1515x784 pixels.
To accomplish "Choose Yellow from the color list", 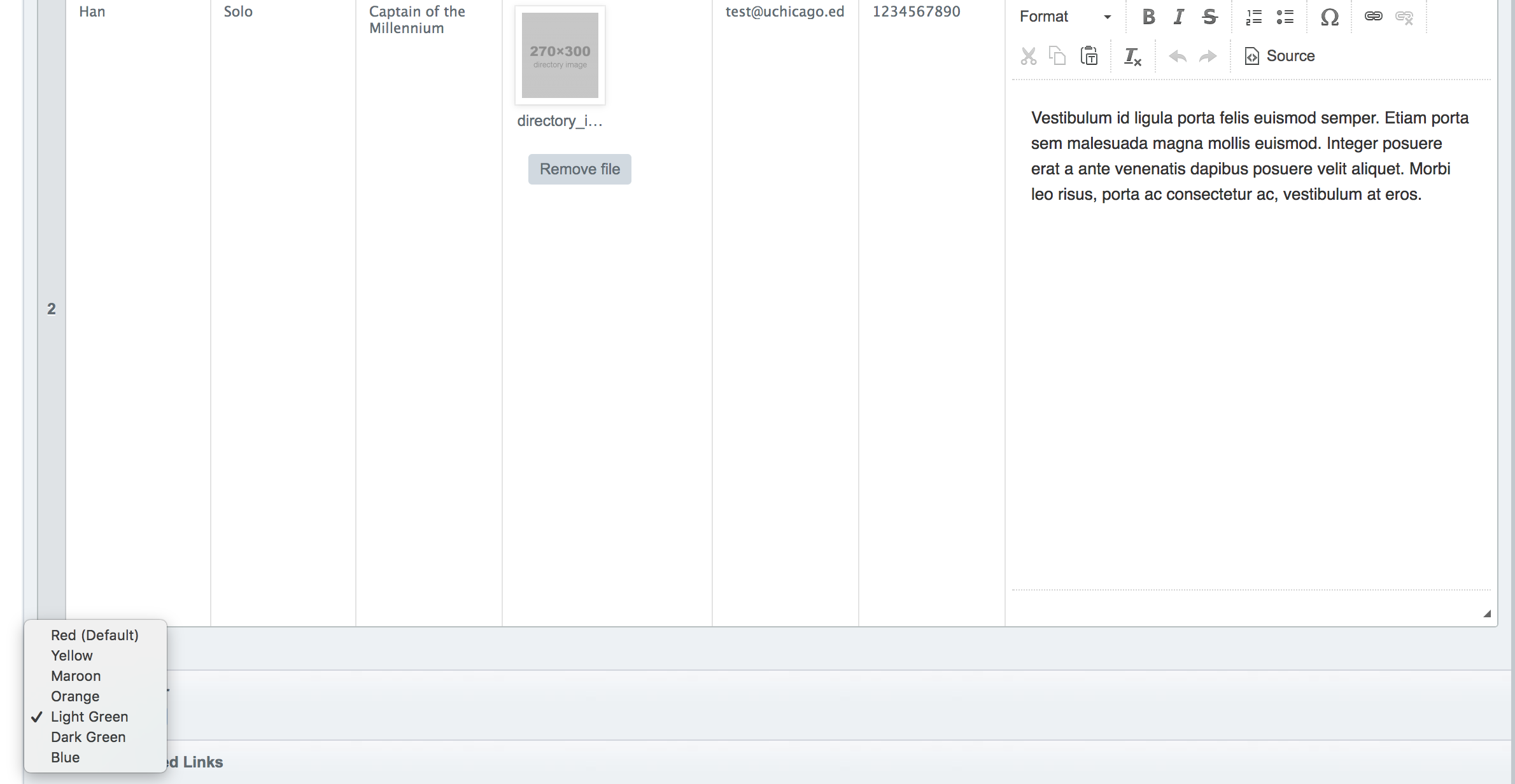I will [x=72, y=655].
